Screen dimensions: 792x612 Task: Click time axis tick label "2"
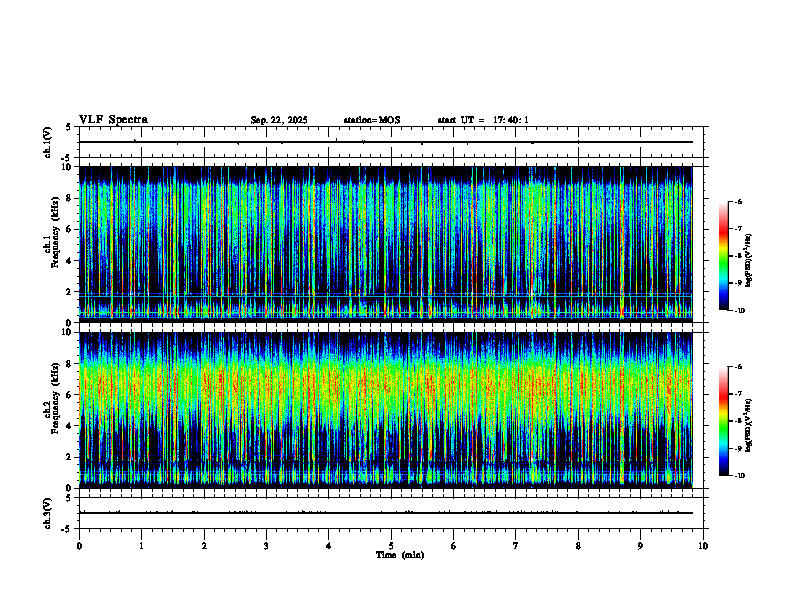click(x=204, y=546)
